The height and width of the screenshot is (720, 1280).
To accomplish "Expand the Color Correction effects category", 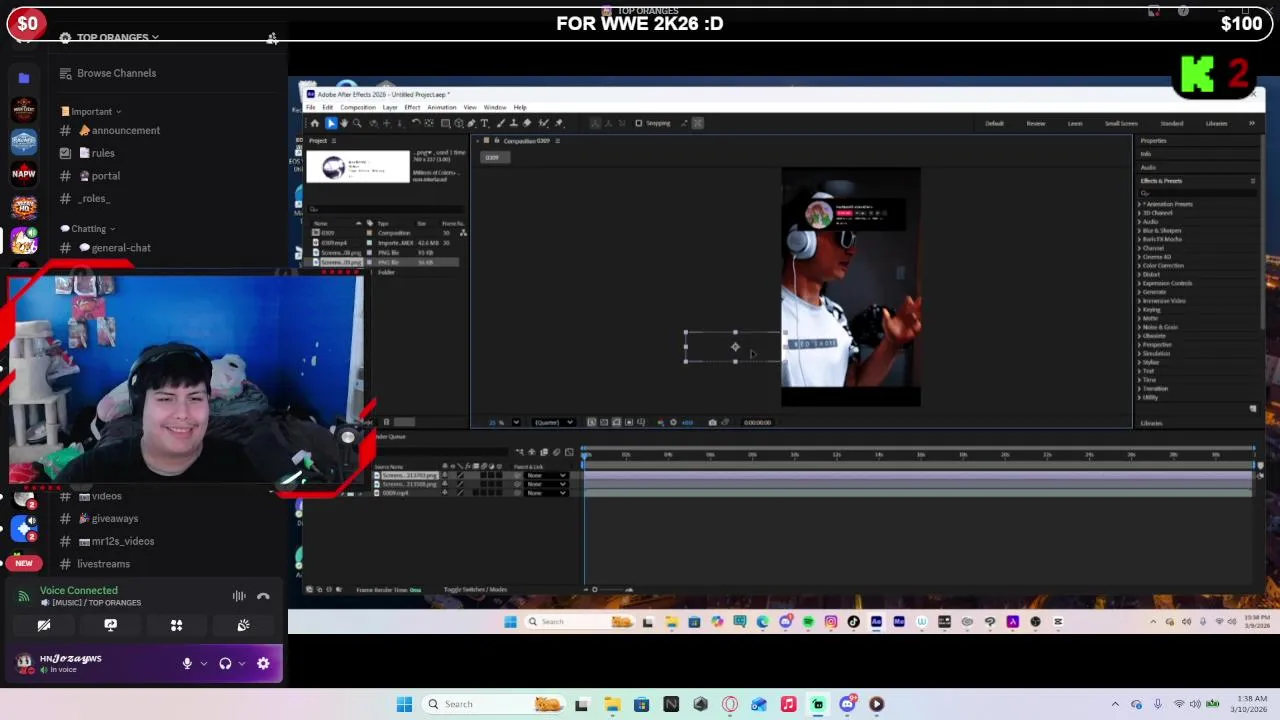I will (1139, 266).
